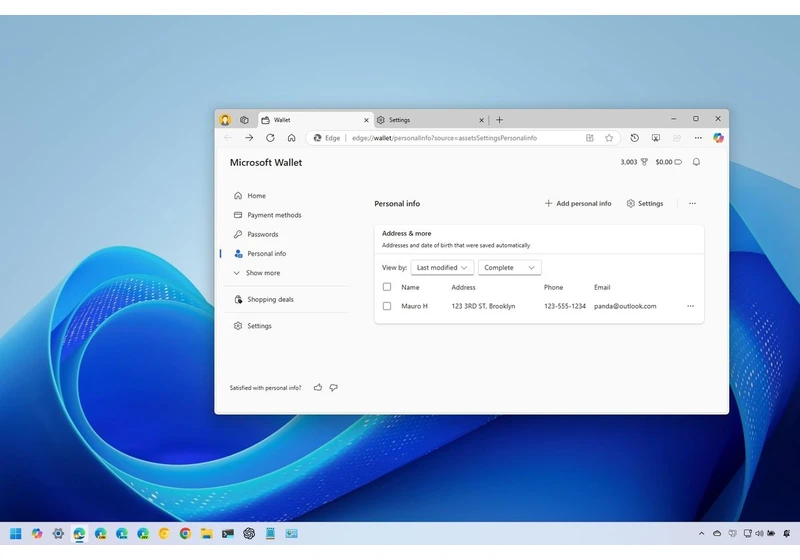800x560 pixels.
Task: Click Add personal info button
Action: (x=578, y=203)
